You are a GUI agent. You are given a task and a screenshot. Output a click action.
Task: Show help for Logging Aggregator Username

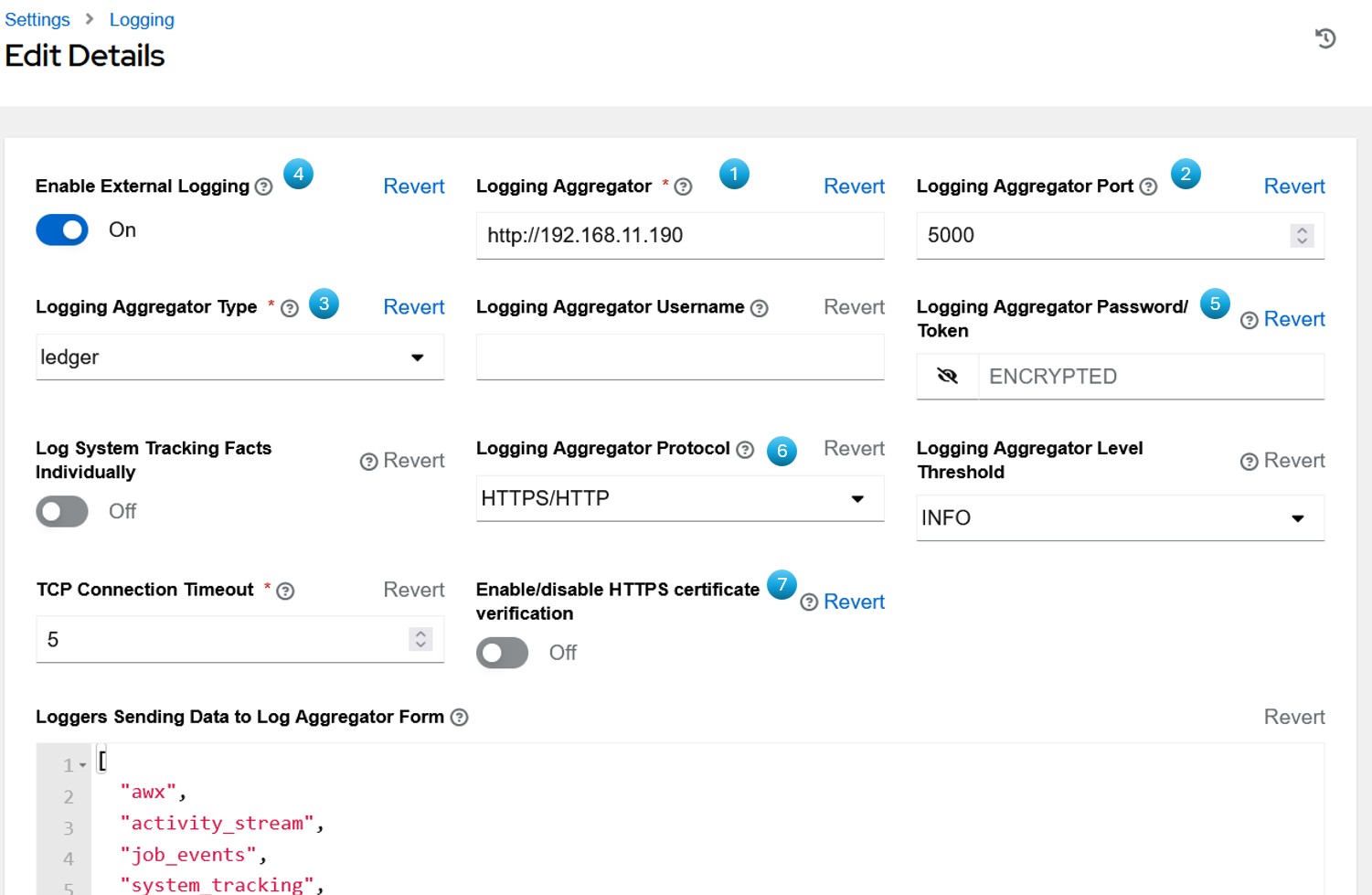759,308
